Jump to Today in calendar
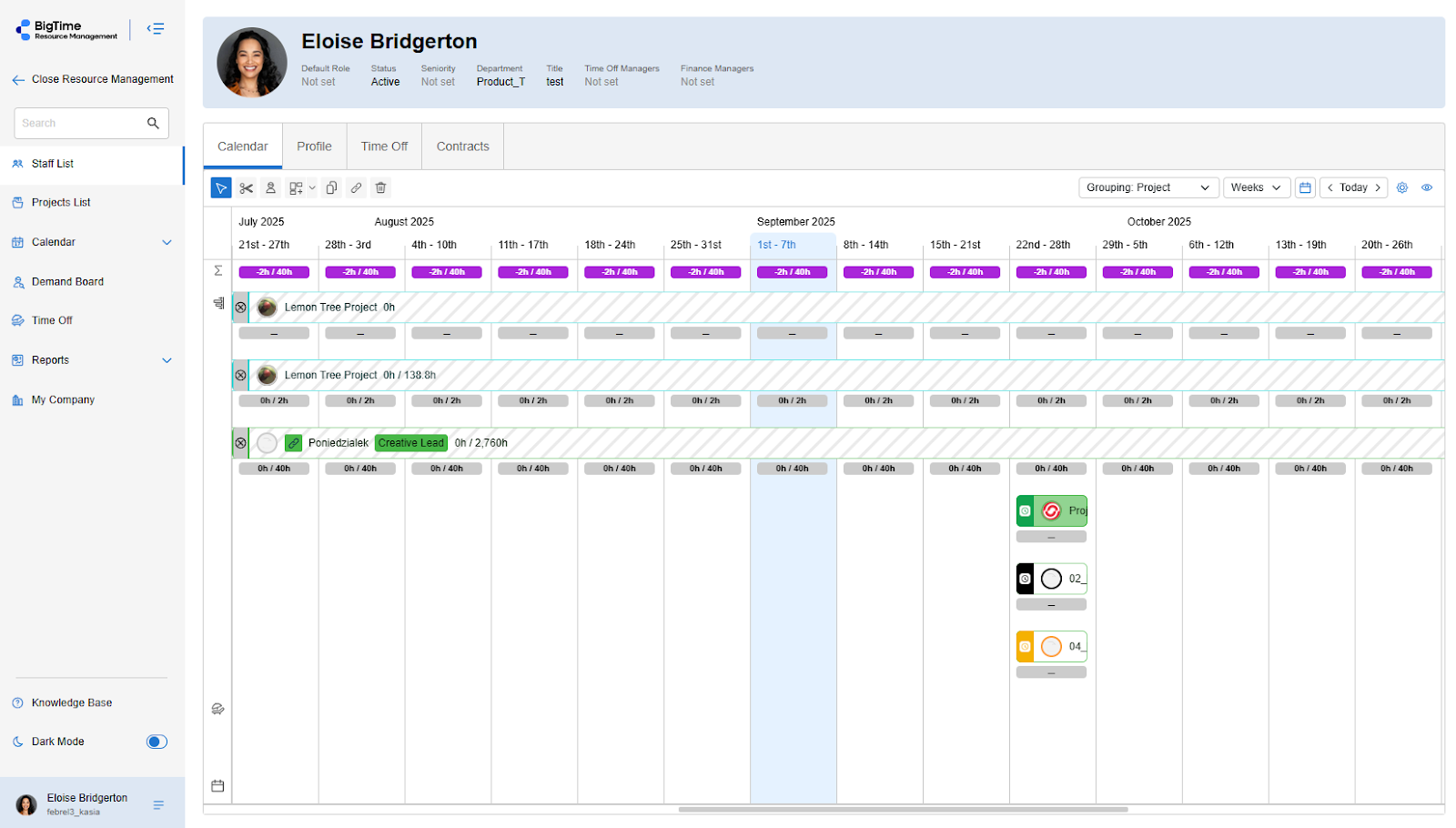The height and width of the screenshot is (828, 1456). [x=1353, y=187]
